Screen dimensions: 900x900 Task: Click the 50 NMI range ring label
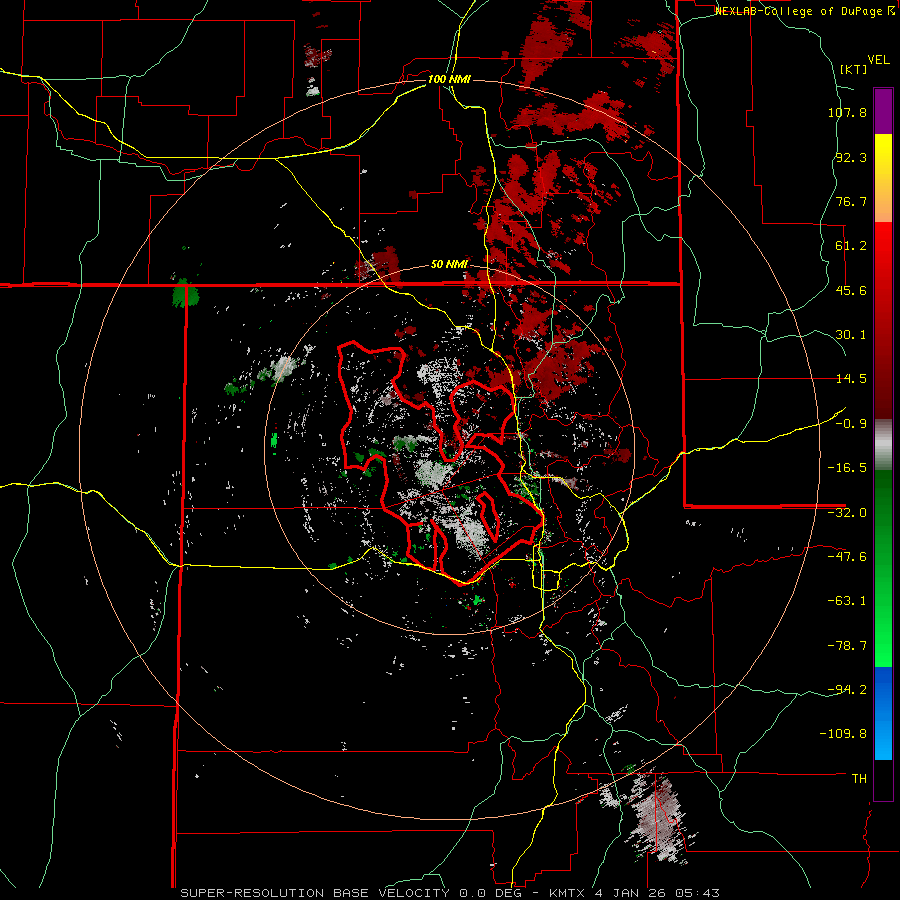click(x=449, y=265)
